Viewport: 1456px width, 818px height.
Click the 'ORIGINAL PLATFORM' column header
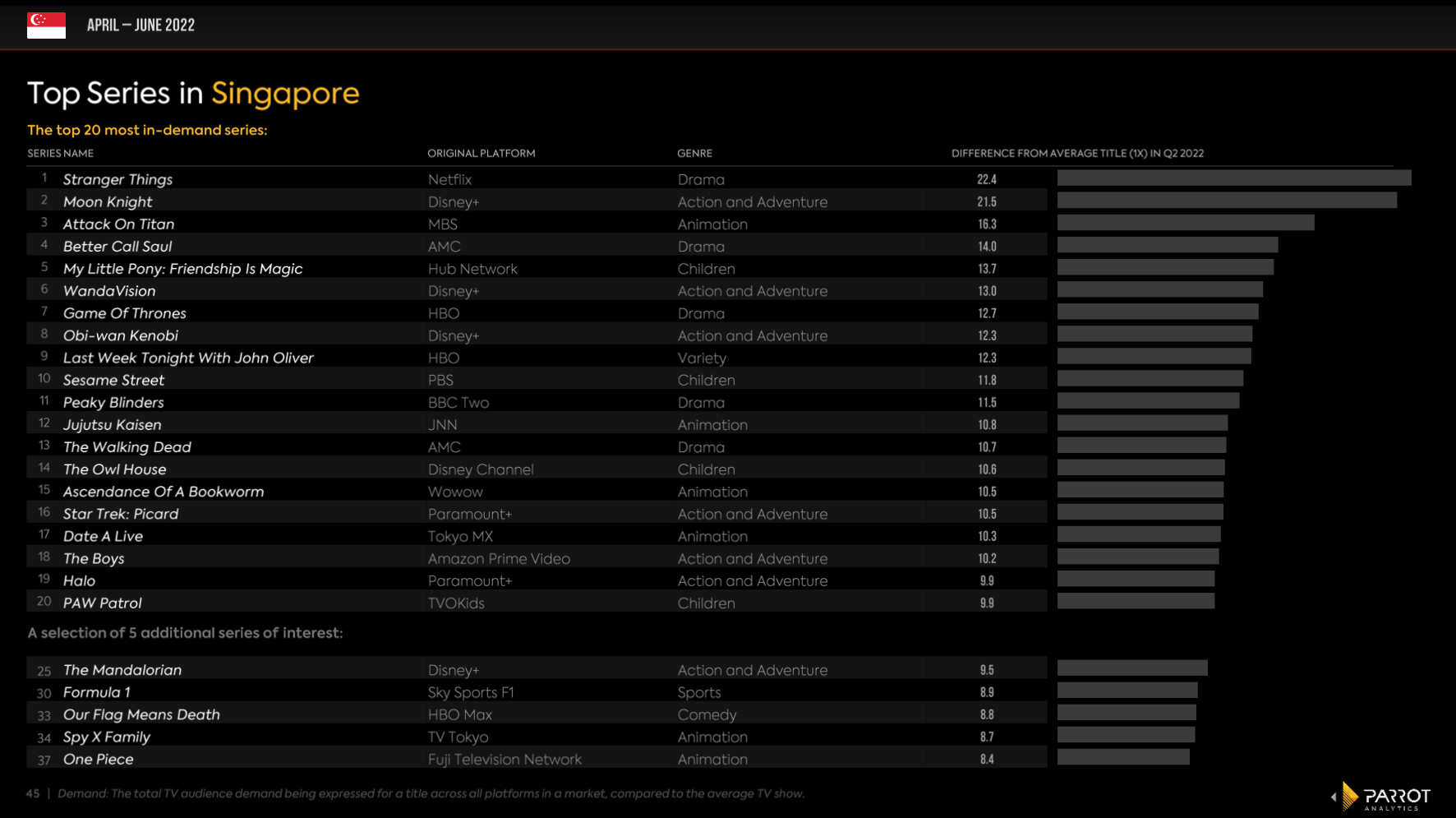(x=481, y=154)
